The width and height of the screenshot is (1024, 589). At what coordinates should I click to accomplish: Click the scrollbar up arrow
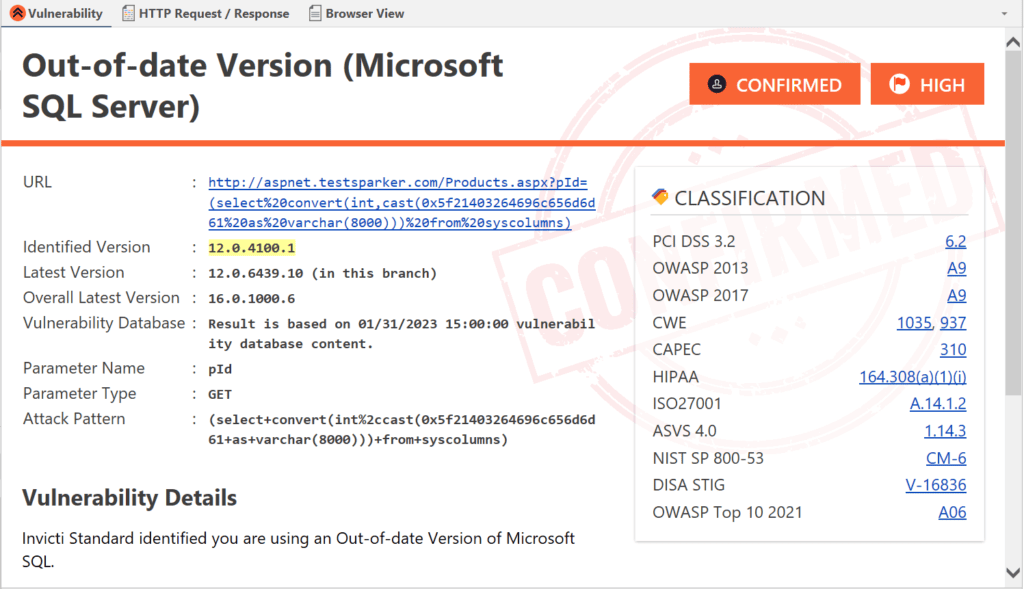tap(1013, 38)
